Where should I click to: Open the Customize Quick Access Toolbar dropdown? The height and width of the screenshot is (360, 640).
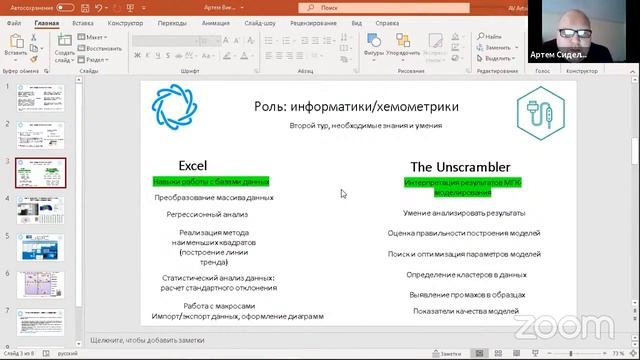click(x=144, y=8)
